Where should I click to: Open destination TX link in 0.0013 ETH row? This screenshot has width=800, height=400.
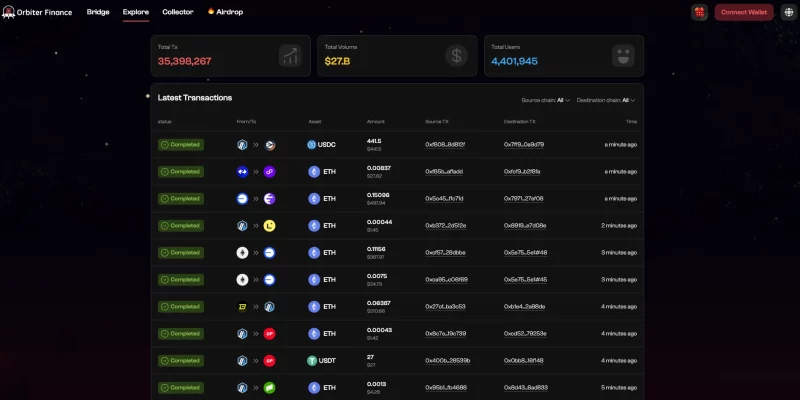(526, 388)
